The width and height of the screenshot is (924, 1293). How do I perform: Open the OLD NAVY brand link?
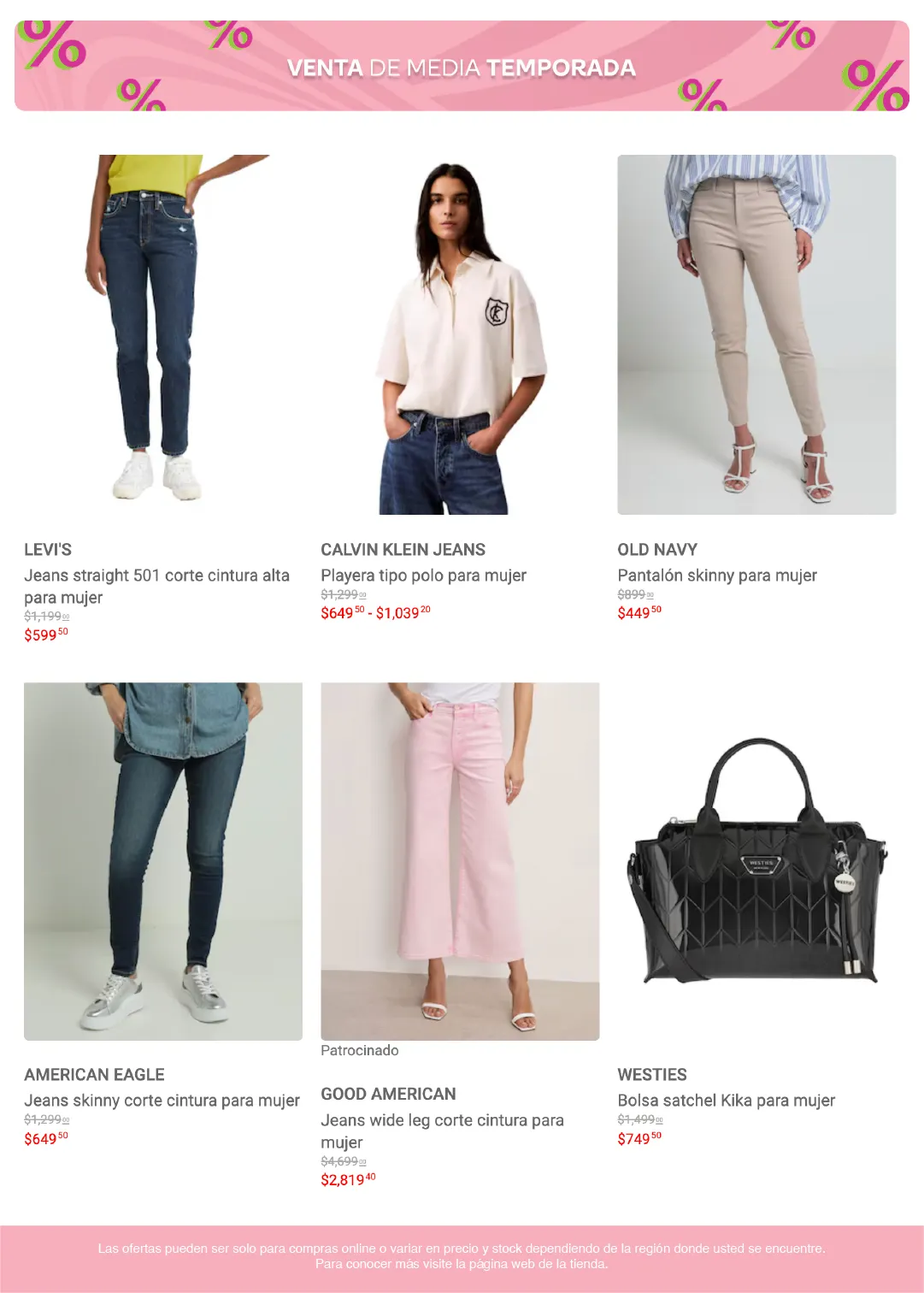tap(657, 550)
